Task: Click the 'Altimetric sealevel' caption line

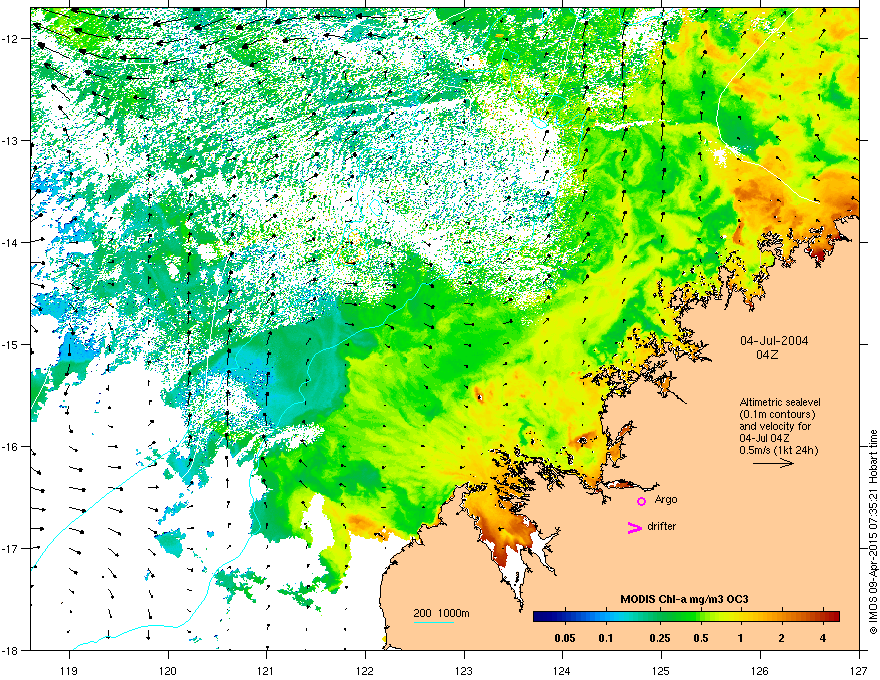Action: (x=780, y=402)
